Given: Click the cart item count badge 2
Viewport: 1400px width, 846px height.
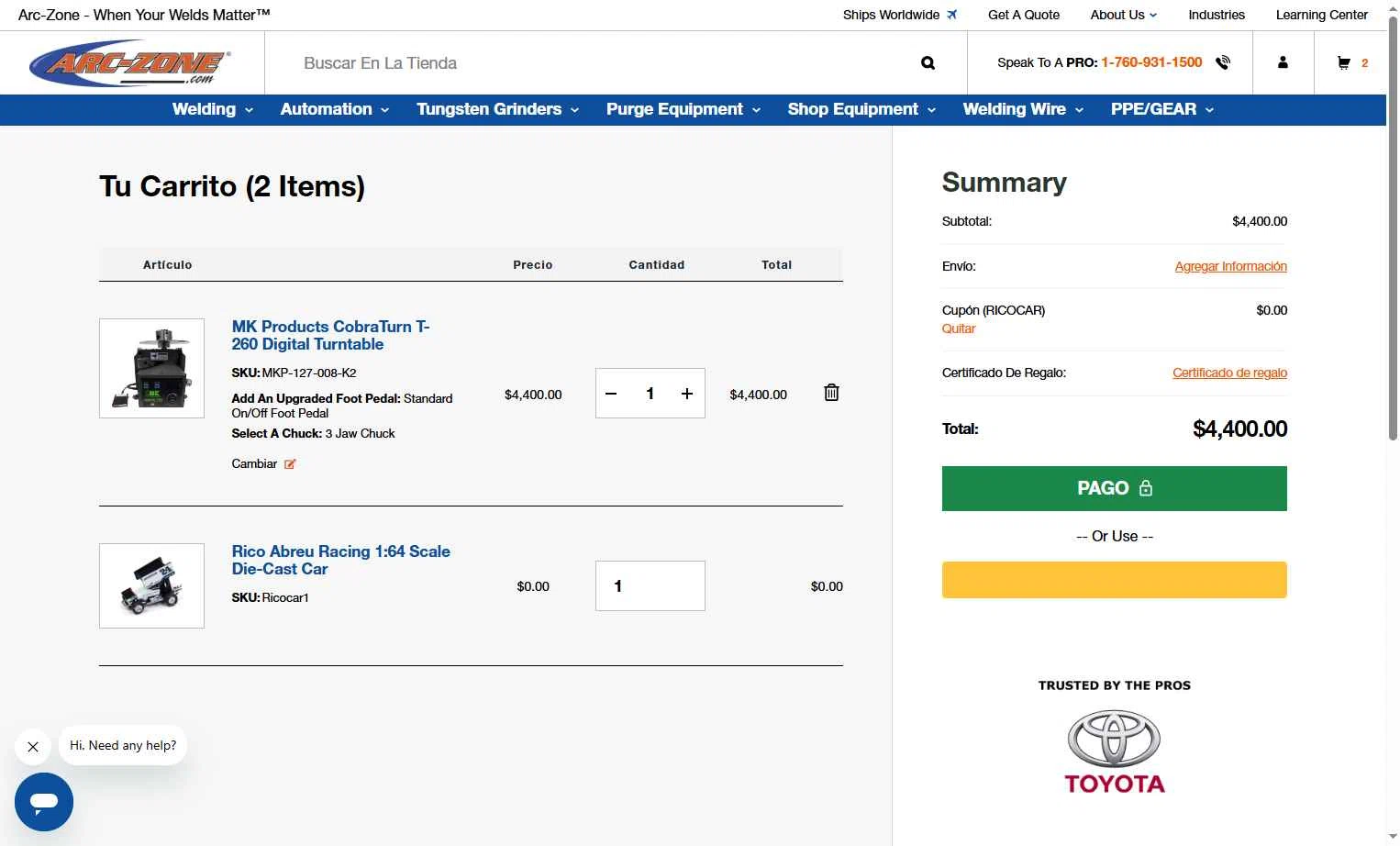Looking at the screenshot, I should (1364, 63).
